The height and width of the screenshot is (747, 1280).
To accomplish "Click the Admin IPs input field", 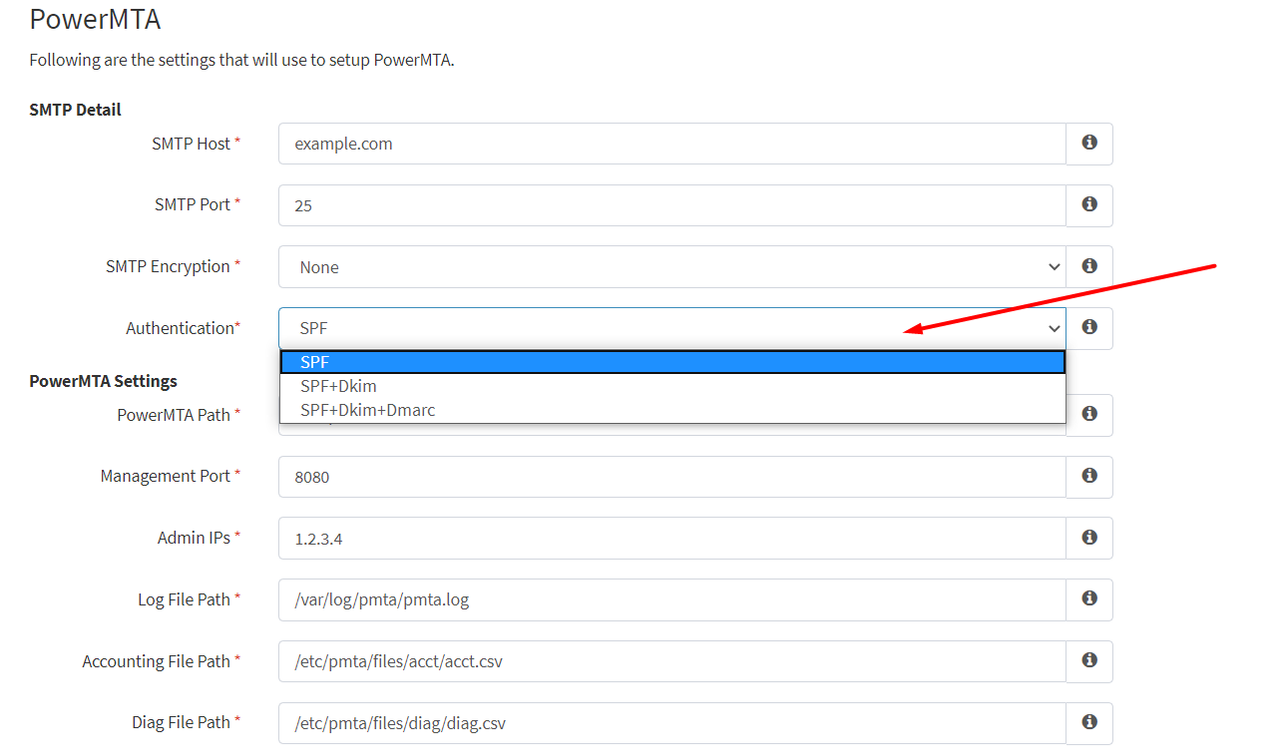I will pos(672,539).
